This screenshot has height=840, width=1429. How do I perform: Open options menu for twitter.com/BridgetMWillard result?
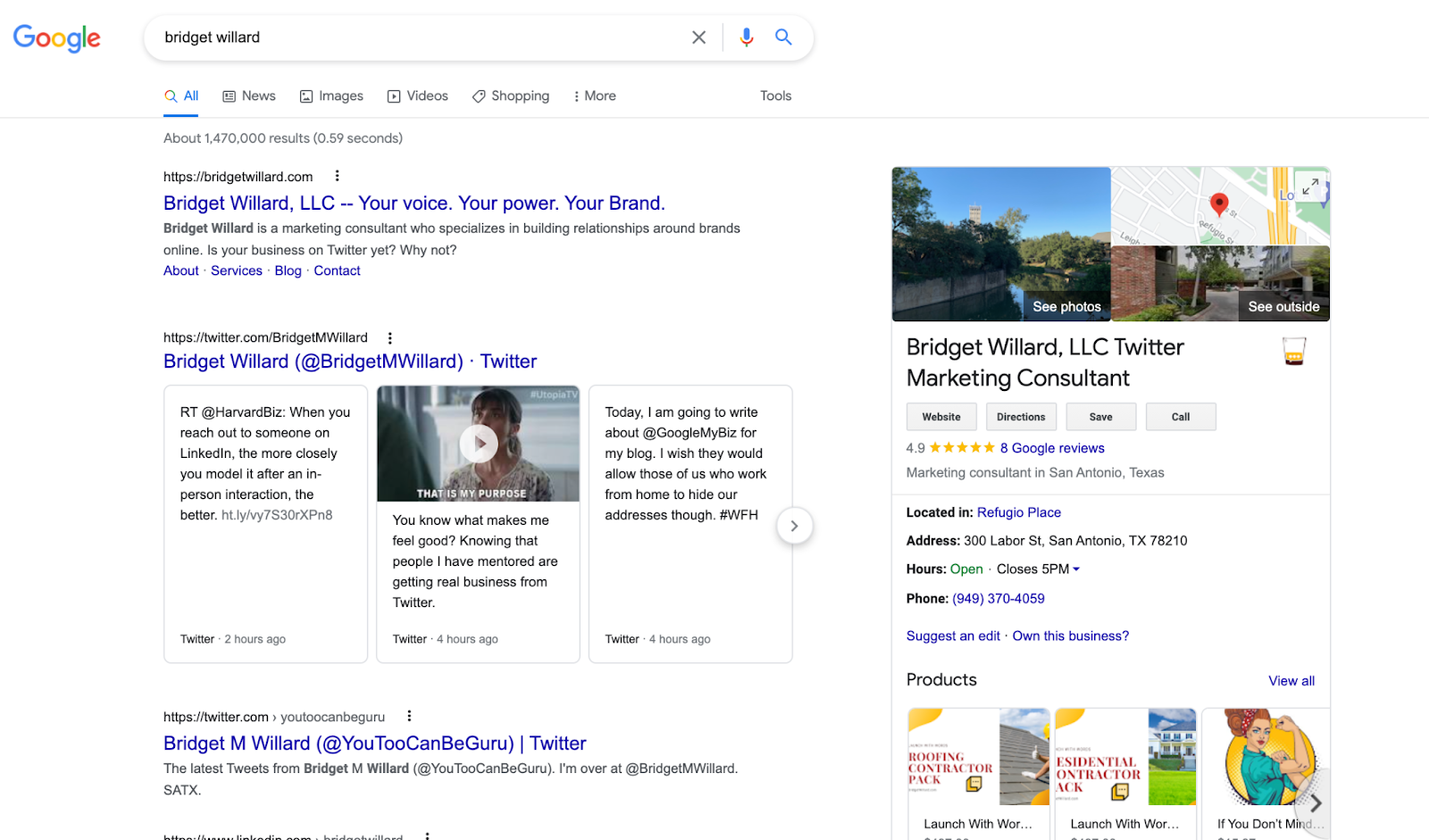[x=389, y=337]
